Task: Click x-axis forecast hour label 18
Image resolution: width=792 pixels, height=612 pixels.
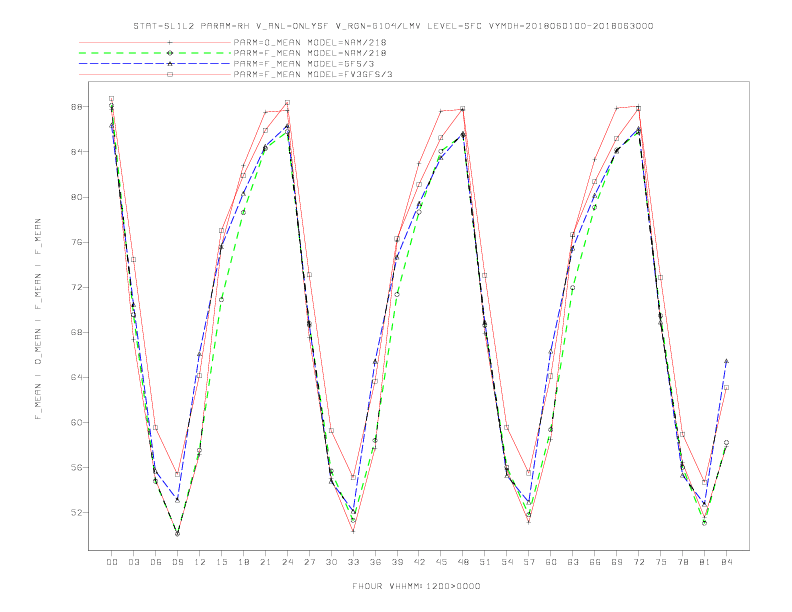Action: click(243, 562)
